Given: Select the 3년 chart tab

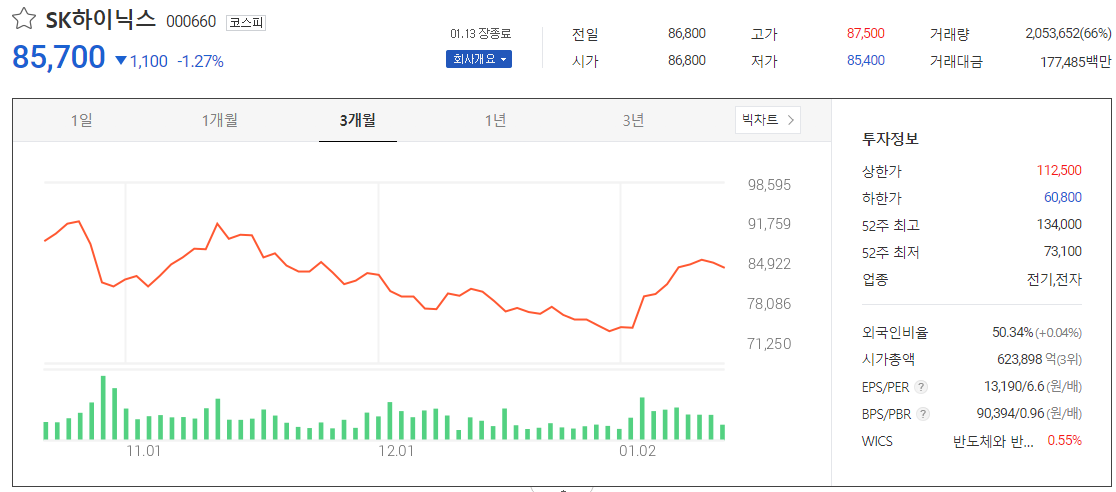Looking at the screenshot, I should tap(633, 120).
